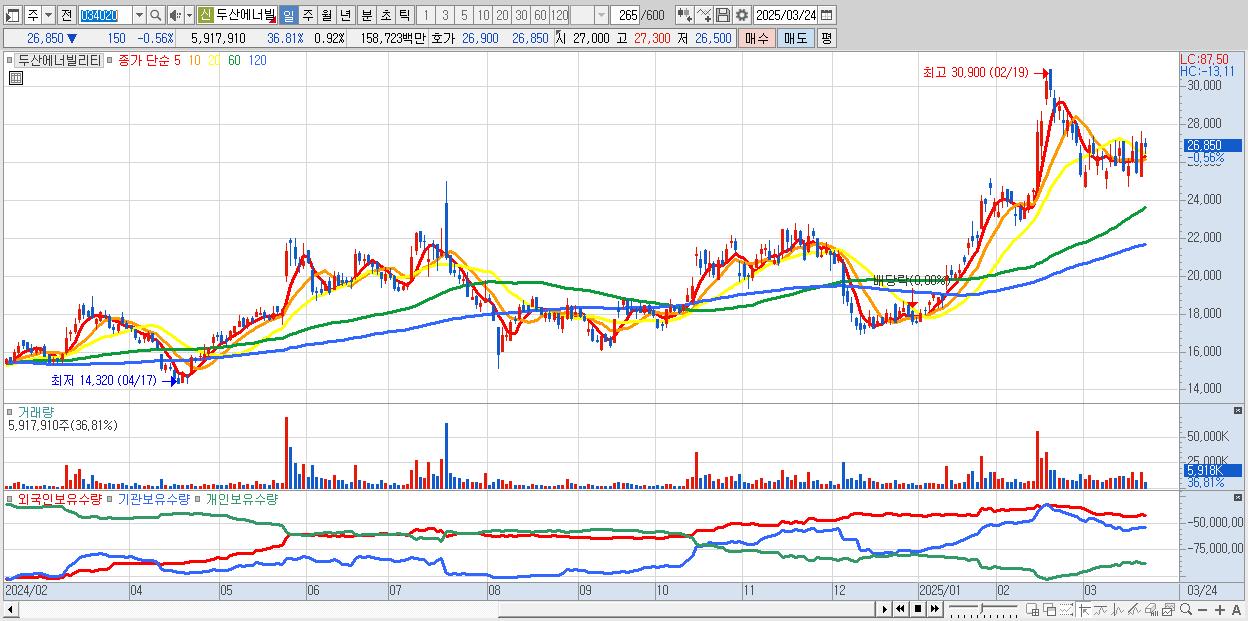Select the 분 minute period toggle
The width and height of the screenshot is (1248, 621).
pos(367,15)
